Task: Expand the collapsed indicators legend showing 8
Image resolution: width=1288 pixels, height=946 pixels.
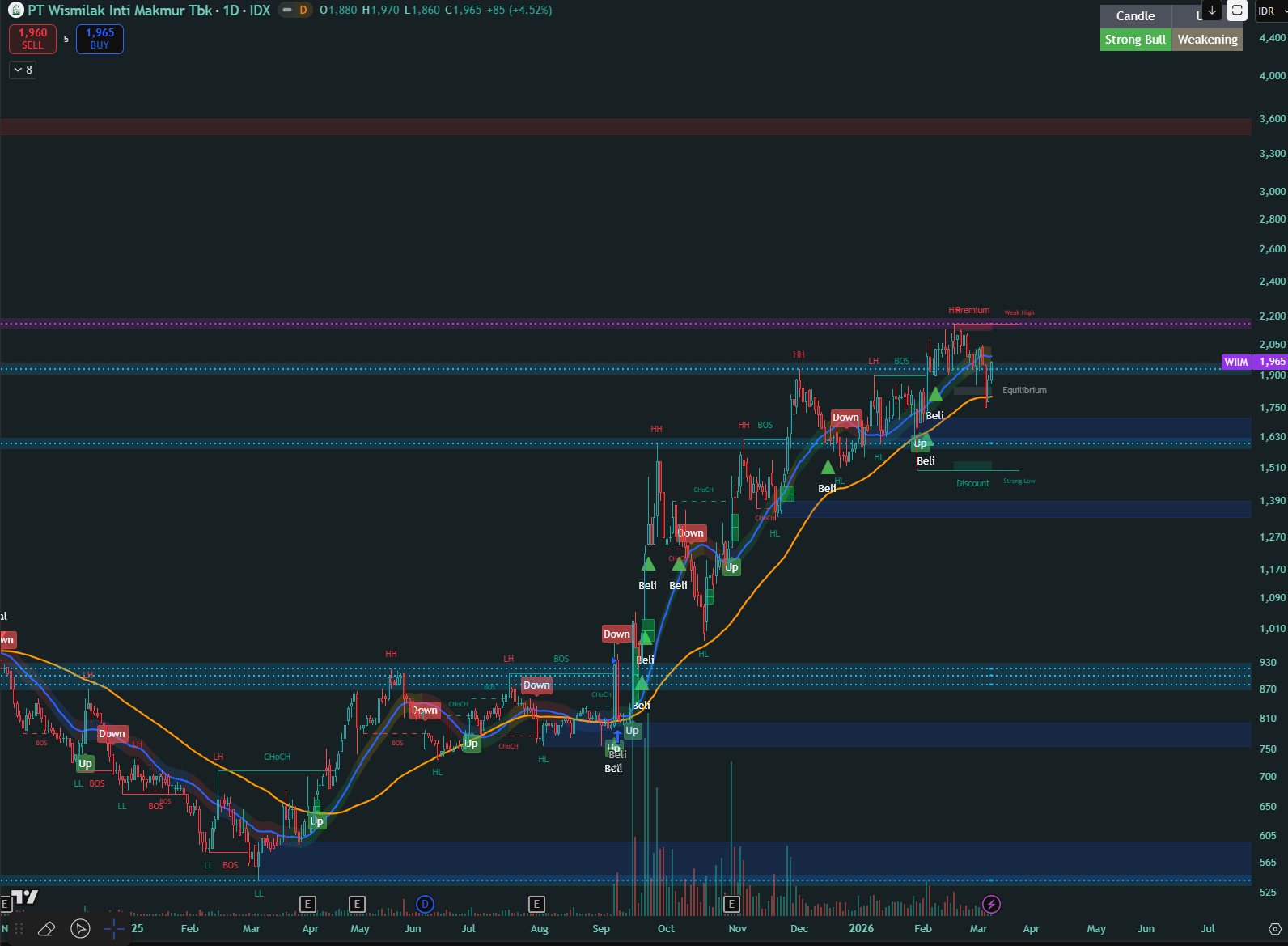Action: point(23,70)
